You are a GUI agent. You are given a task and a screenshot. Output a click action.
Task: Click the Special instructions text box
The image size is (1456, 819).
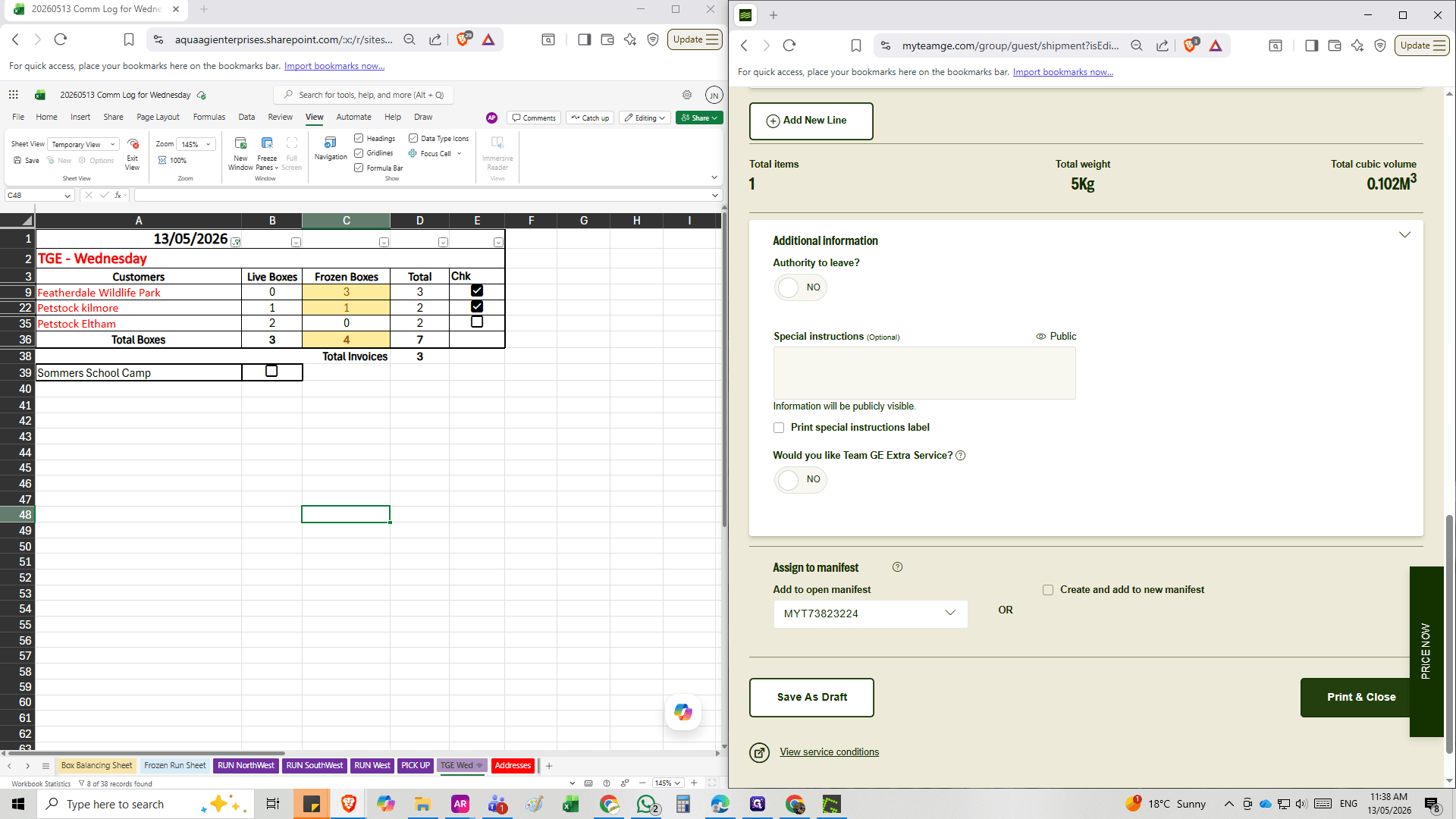(x=924, y=373)
